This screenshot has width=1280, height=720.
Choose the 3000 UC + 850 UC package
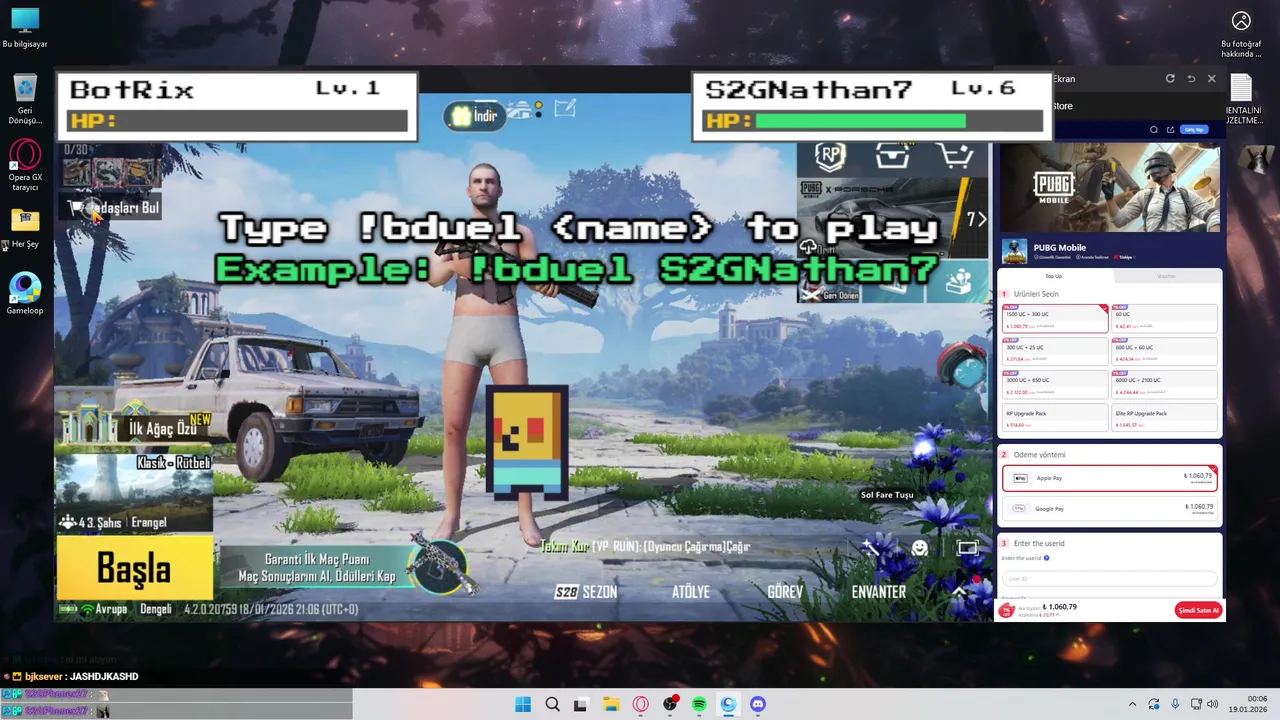(x=1055, y=385)
